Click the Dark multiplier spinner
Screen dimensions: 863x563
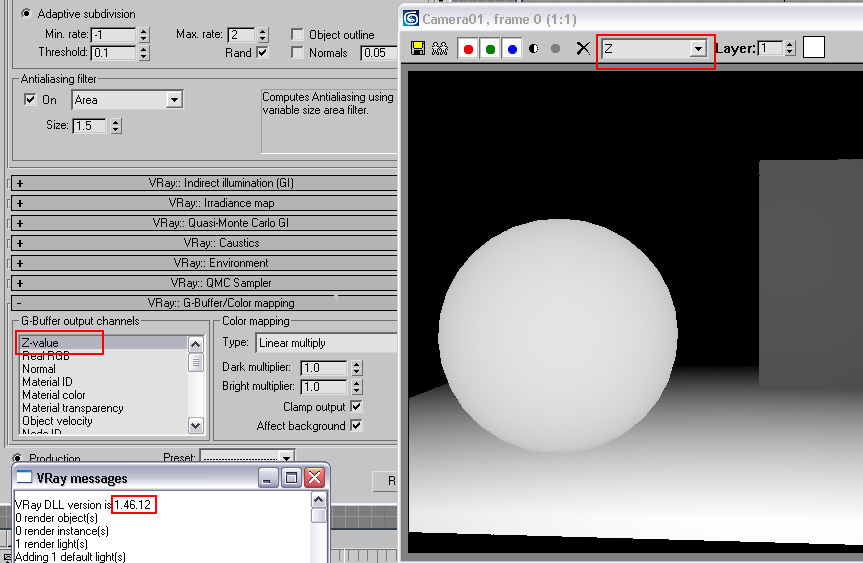(x=357, y=368)
